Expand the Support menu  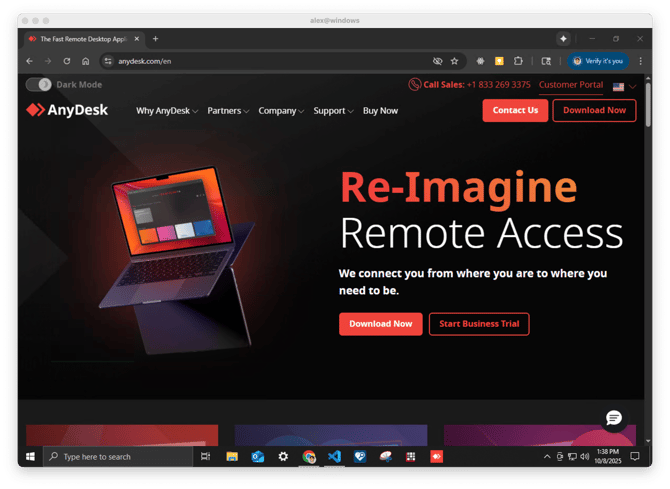(x=333, y=111)
